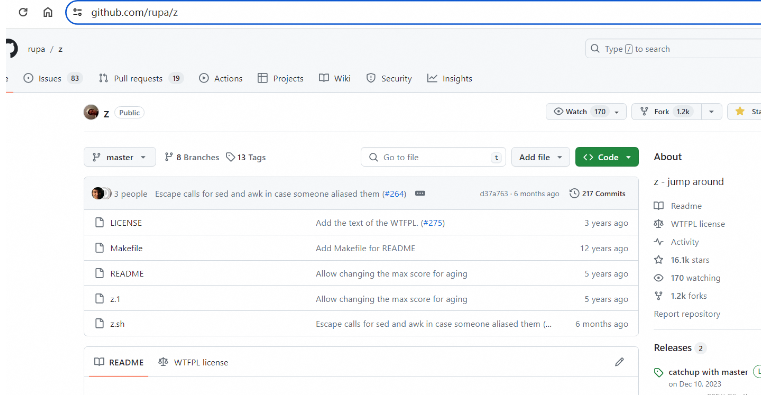Click the Makefile file icon
The width and height of the screenshot is (761, 395).
[x=99, y=247]
